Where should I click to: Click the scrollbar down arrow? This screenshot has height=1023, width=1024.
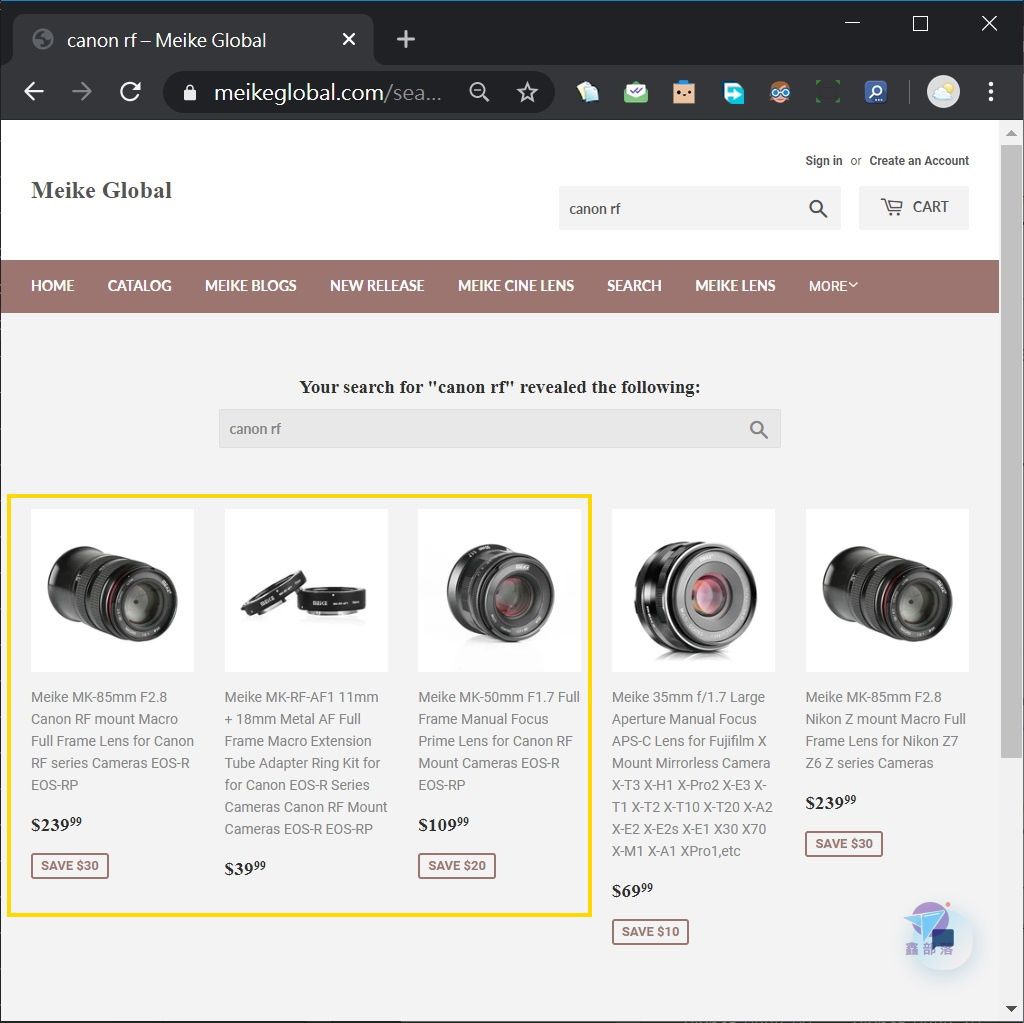[x=1011, y=1009]
